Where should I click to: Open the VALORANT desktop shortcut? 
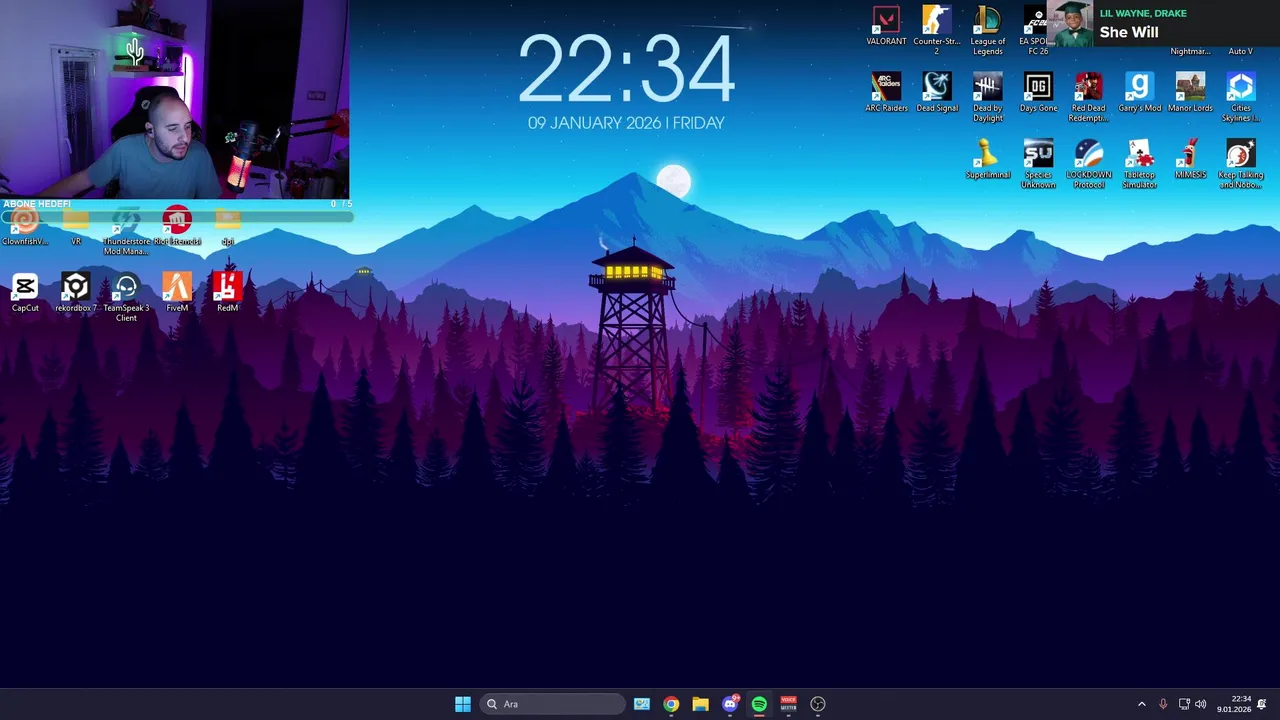[886, 27]
